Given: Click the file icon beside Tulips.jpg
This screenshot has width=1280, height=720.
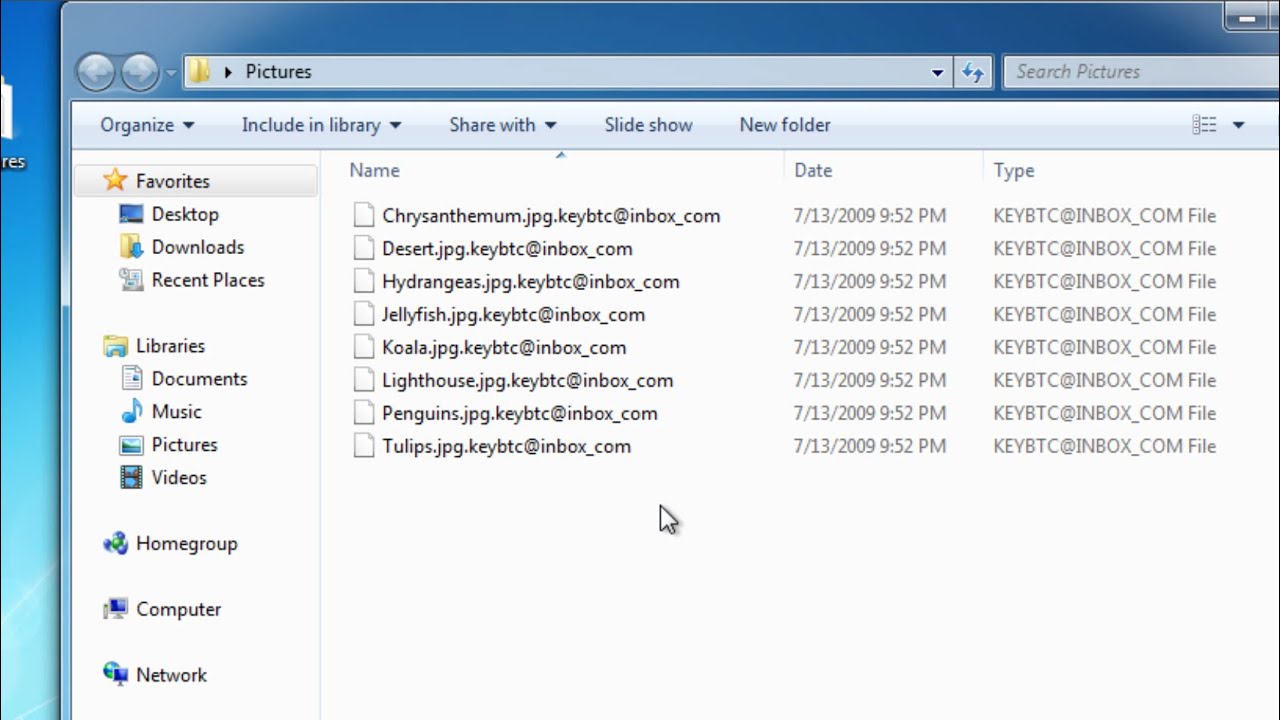Looking at the screenshot, I should coord(364,446).
